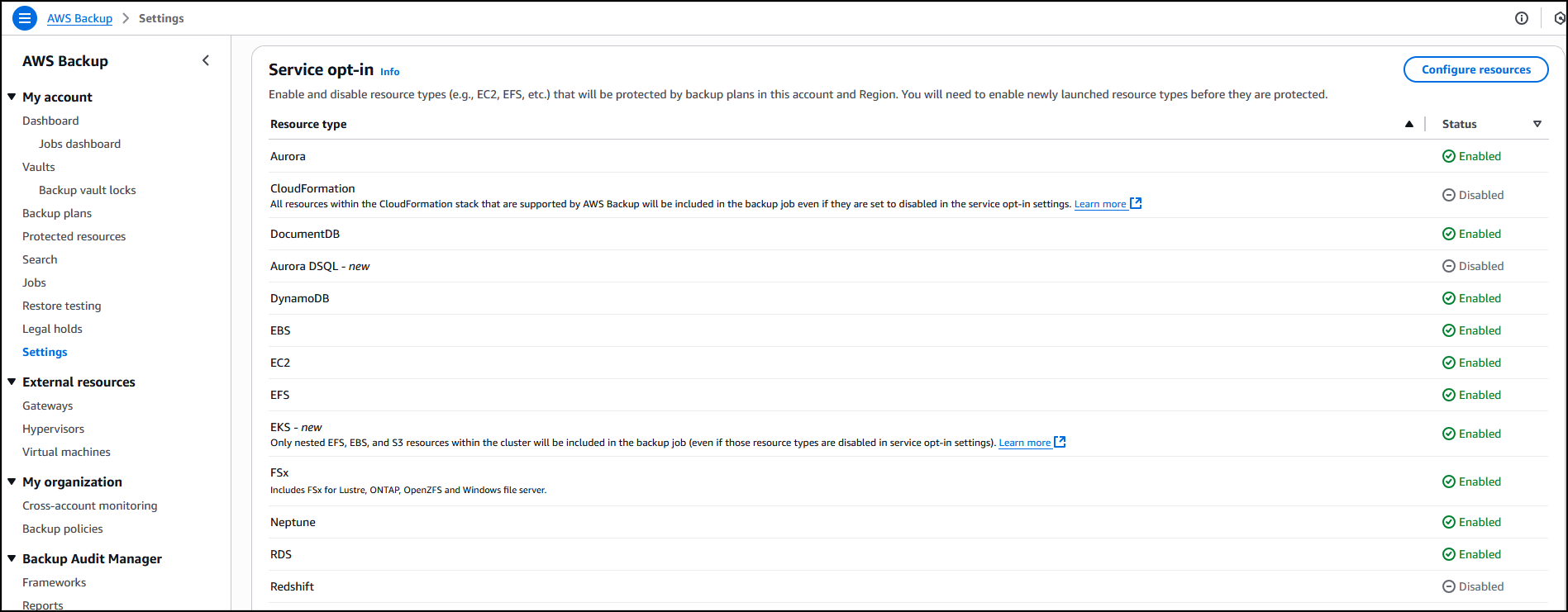Collapse the My organization section
The image size is (1568, 612).
coord(12,482)
